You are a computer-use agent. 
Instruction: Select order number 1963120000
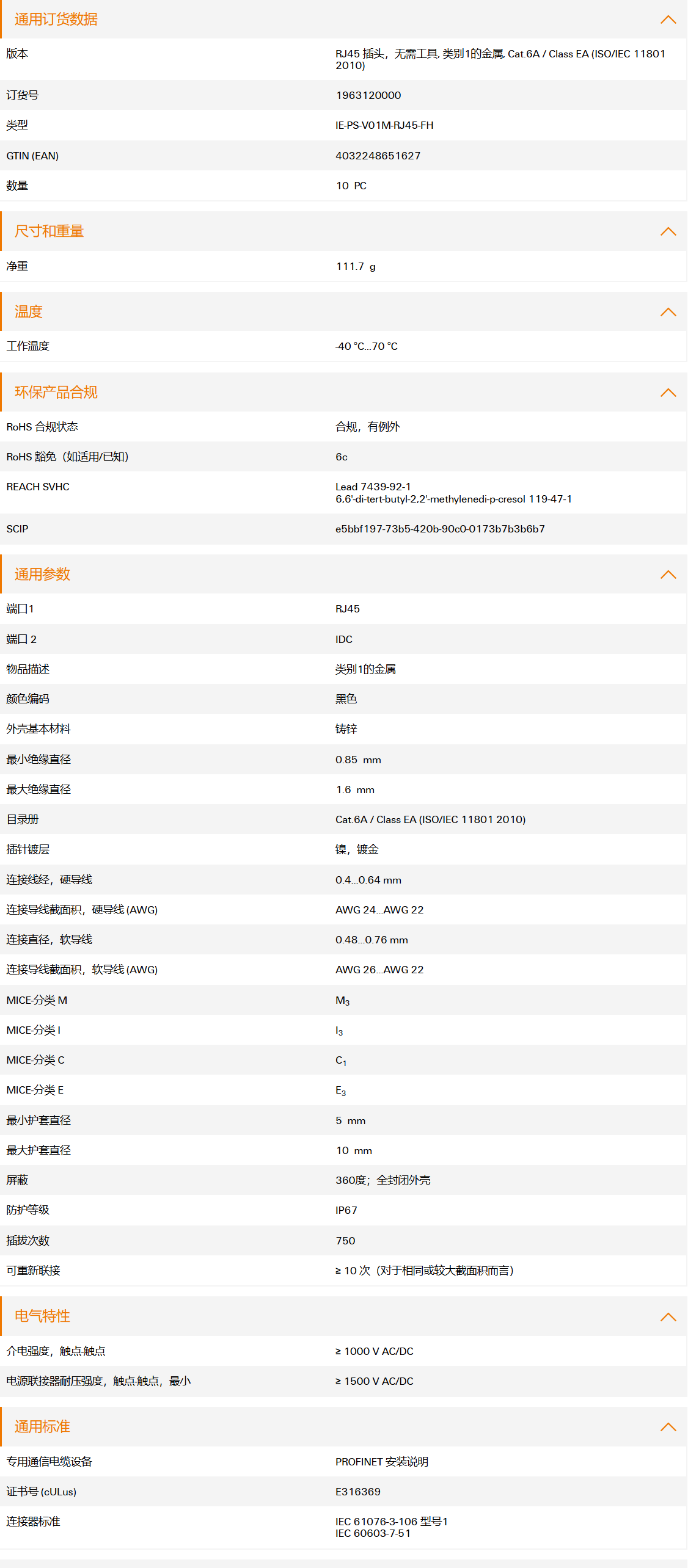pyautogui.click(x=368, y=95)
